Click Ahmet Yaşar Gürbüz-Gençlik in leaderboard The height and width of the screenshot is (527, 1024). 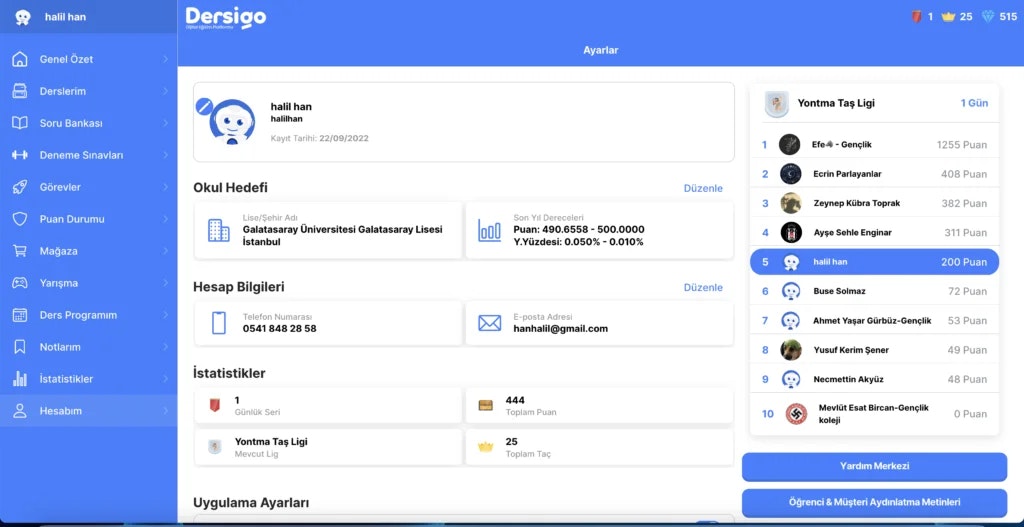point(874,321)
